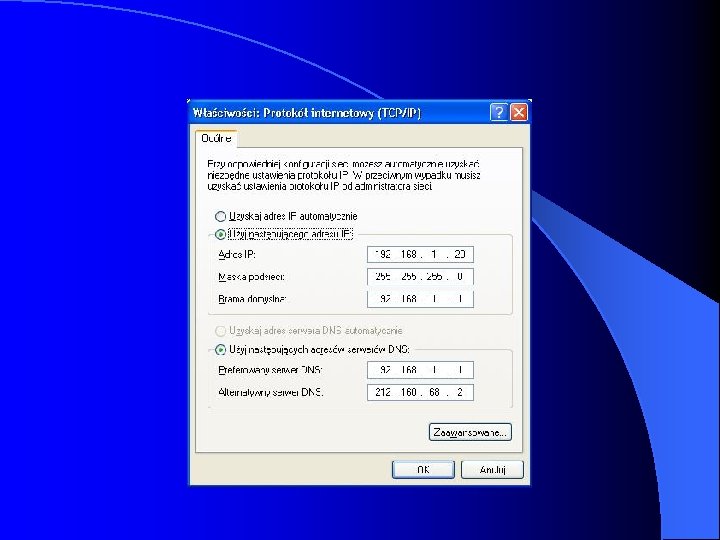The width and height of the screenshot is (720, 540).
Task: Click the Maska podsieci label
Action: (x=252, y=277)
